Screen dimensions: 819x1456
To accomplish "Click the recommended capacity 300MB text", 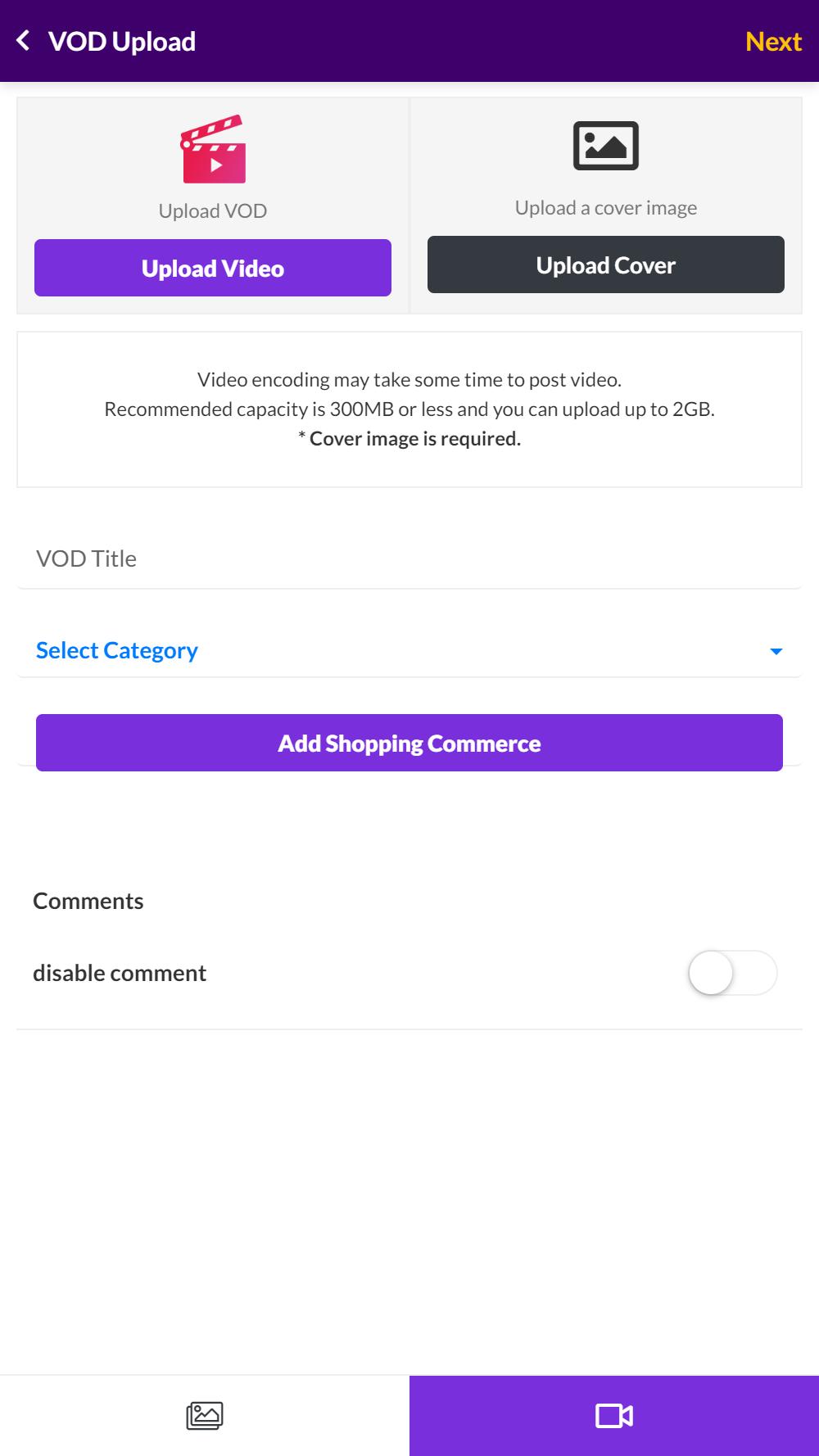I will [409, 409].
